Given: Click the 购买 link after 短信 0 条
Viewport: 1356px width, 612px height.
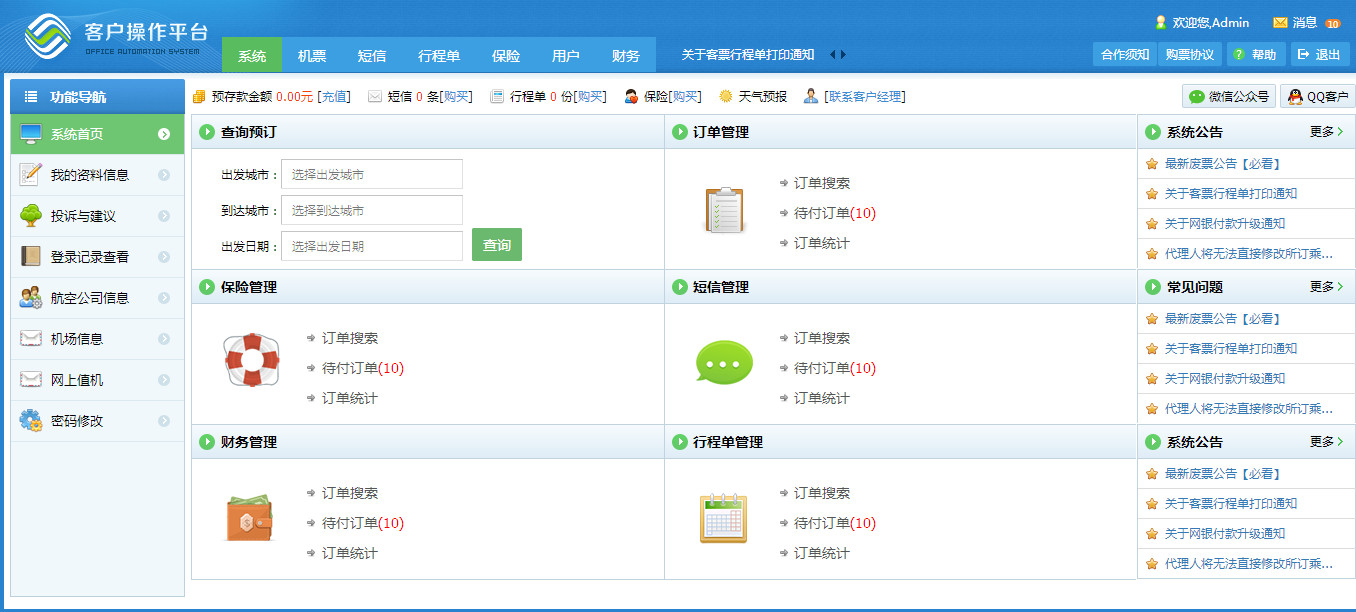Looking at the screenshot, I should point(457,97).
